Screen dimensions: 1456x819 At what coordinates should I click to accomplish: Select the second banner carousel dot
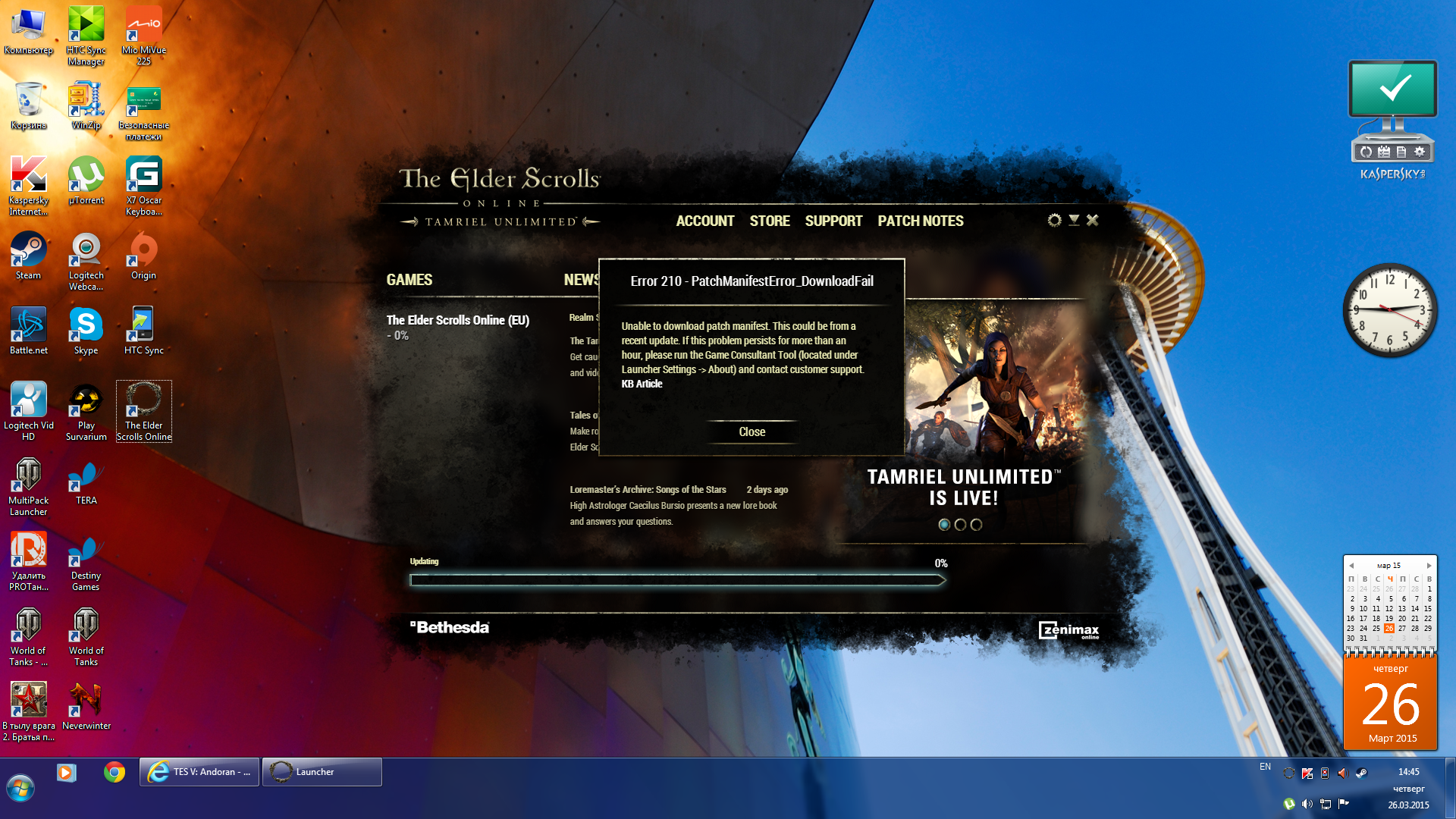(x=960, y=525)
